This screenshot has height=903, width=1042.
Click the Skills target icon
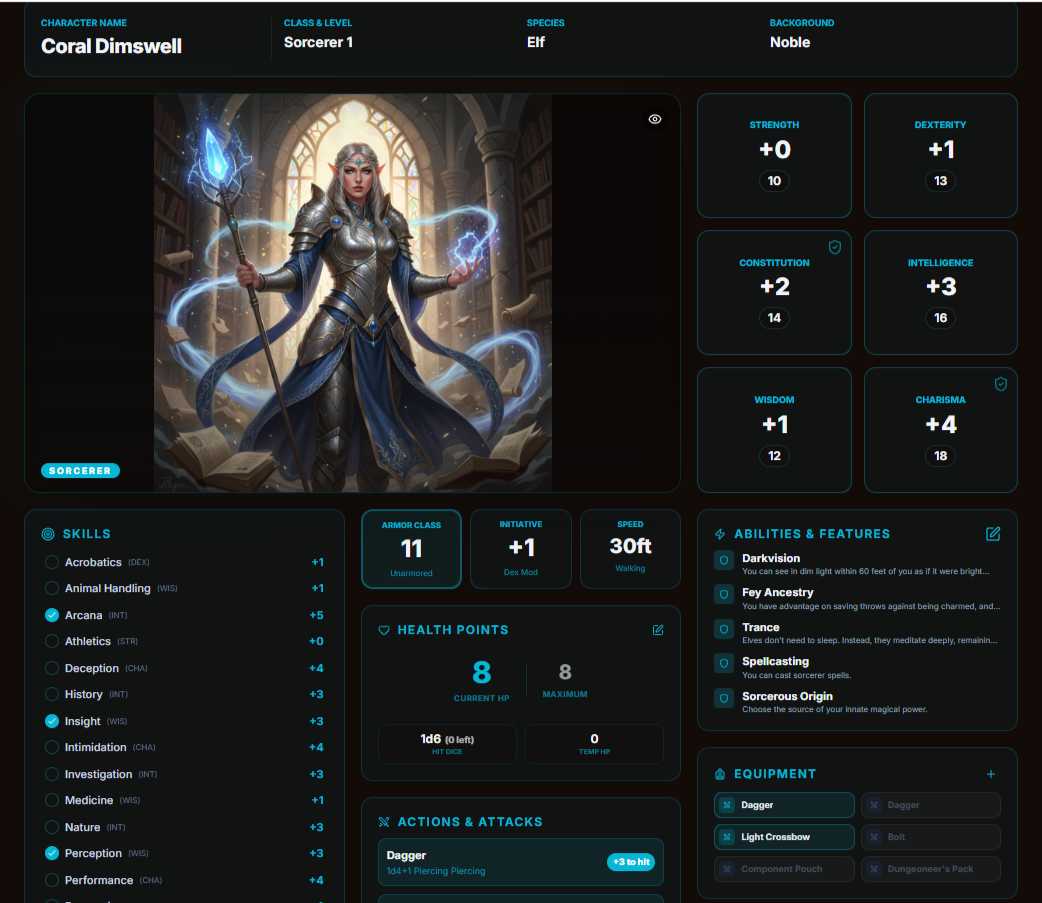(x=48, y=534)
